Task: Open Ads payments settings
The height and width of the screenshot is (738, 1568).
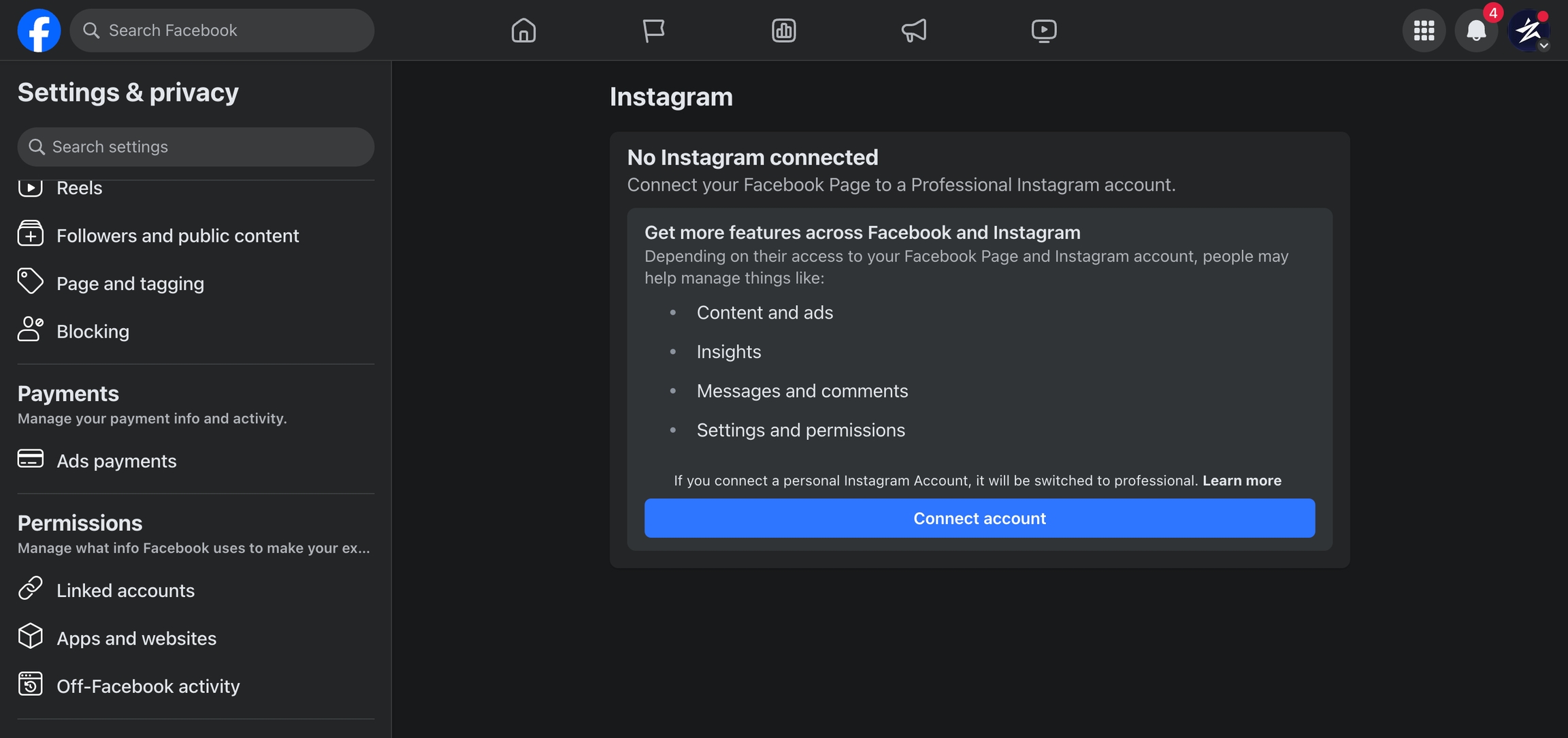Action: coord(116,461)
